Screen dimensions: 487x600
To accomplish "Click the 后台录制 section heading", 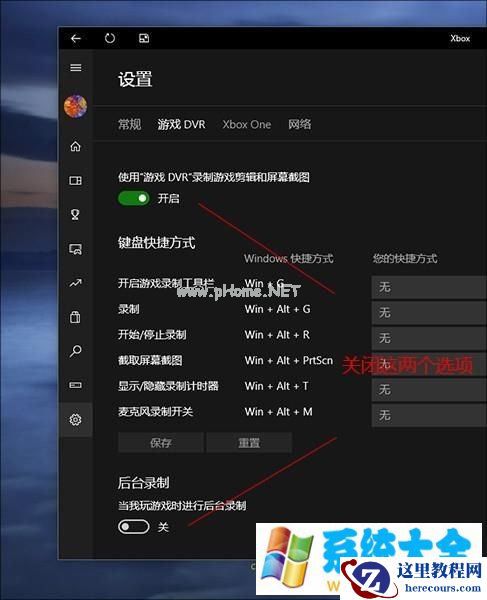I will pos(143,483).
